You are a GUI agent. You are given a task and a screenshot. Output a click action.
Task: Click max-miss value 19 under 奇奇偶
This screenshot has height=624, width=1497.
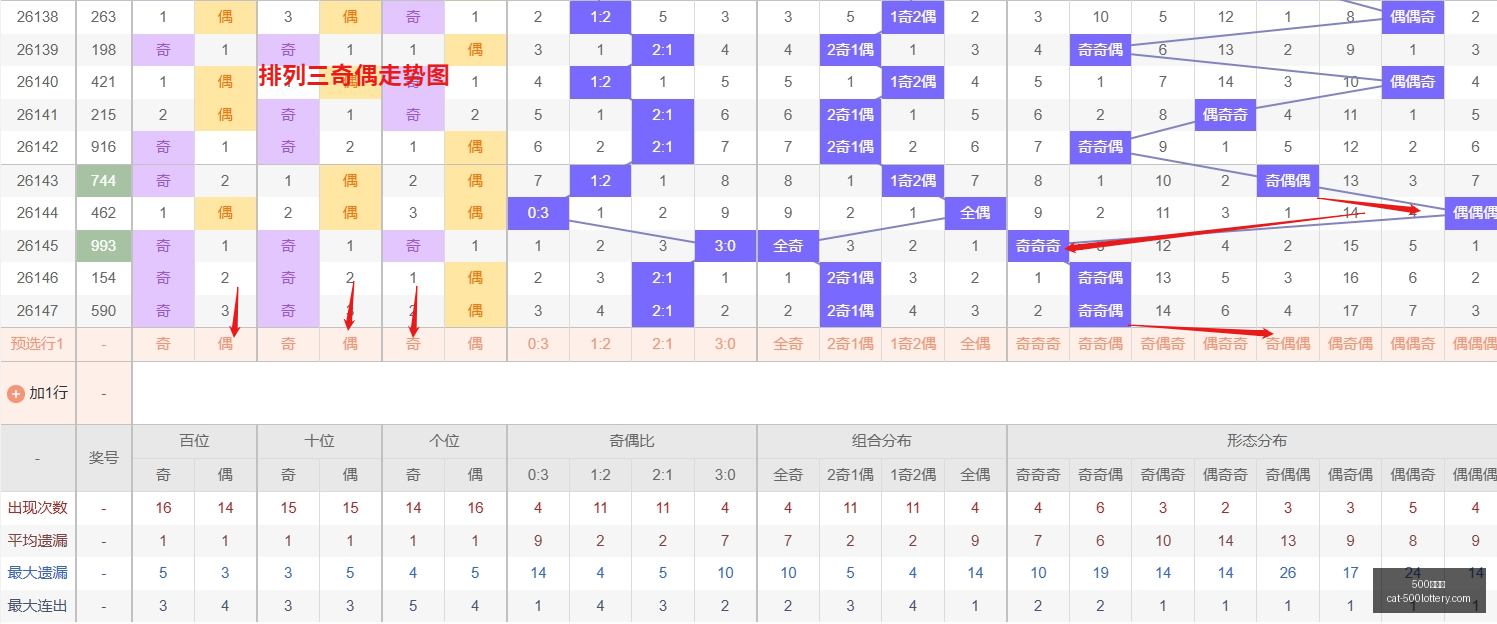coord(1100,573)
